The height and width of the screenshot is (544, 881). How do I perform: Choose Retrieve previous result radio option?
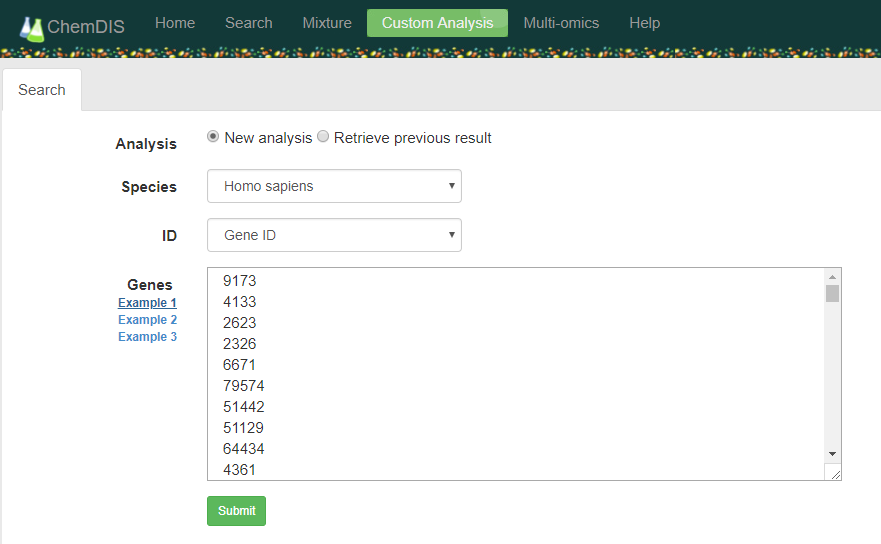(323, 137)
